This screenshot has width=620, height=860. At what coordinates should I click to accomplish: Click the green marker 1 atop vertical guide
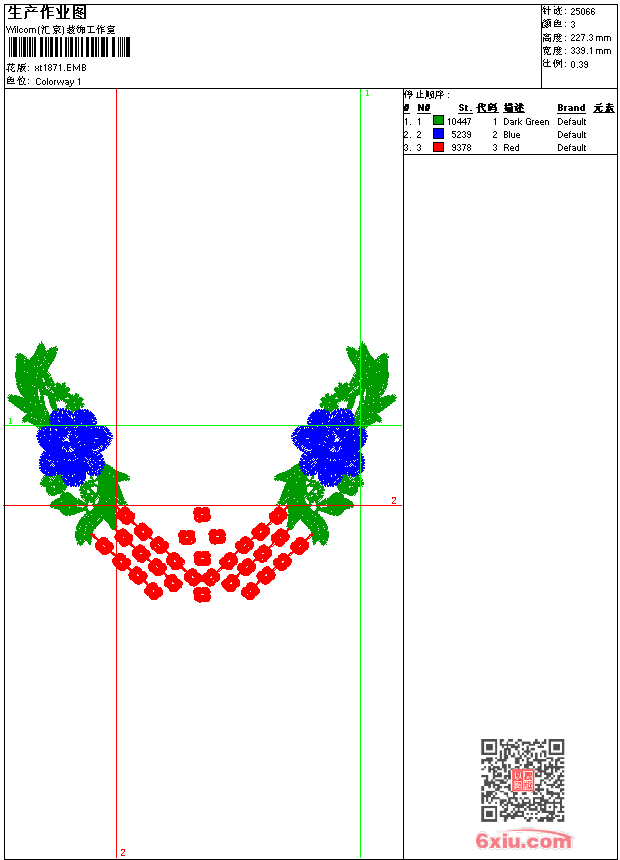point(367,94)
